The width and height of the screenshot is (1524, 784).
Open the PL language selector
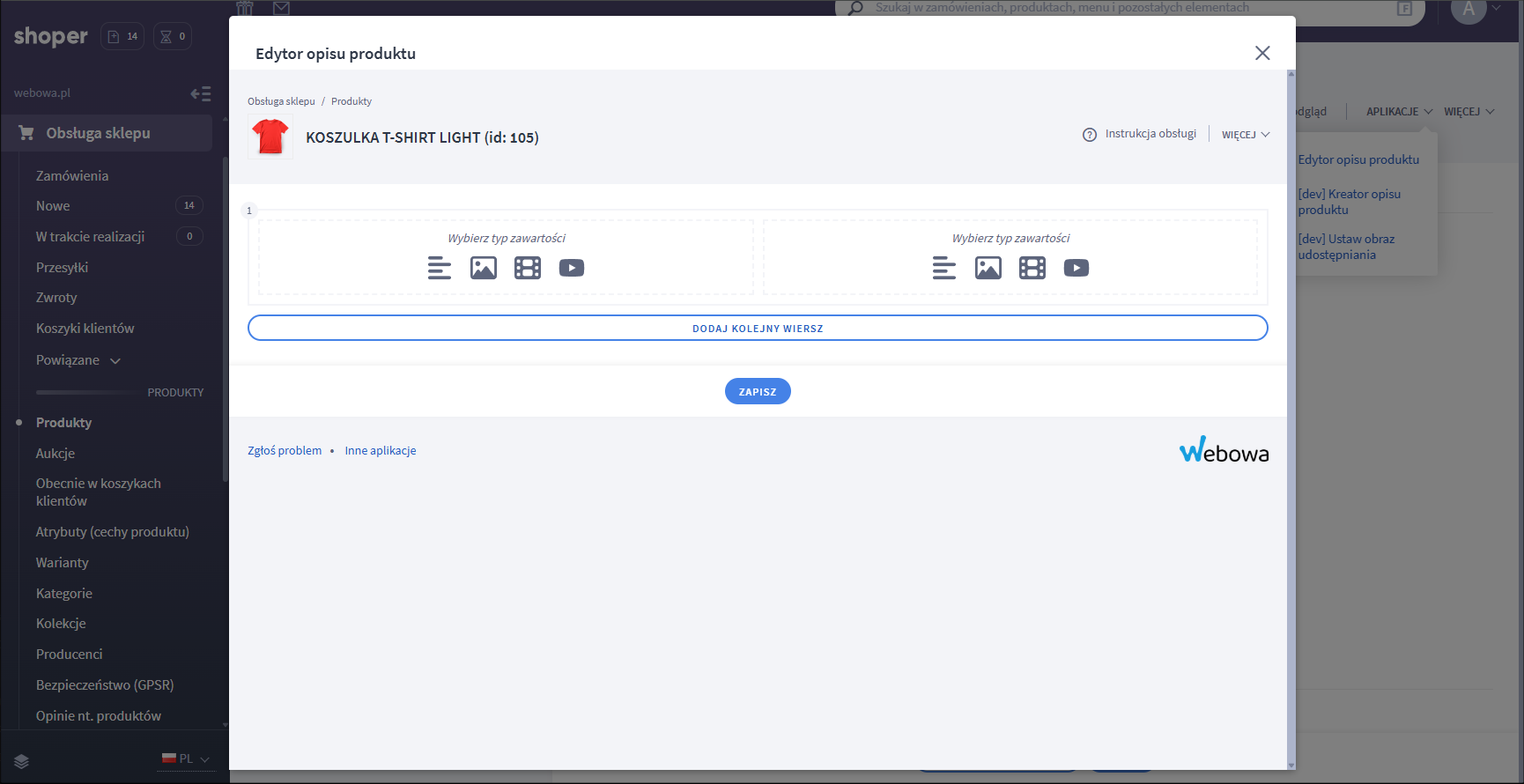click(x=186, y=758)
